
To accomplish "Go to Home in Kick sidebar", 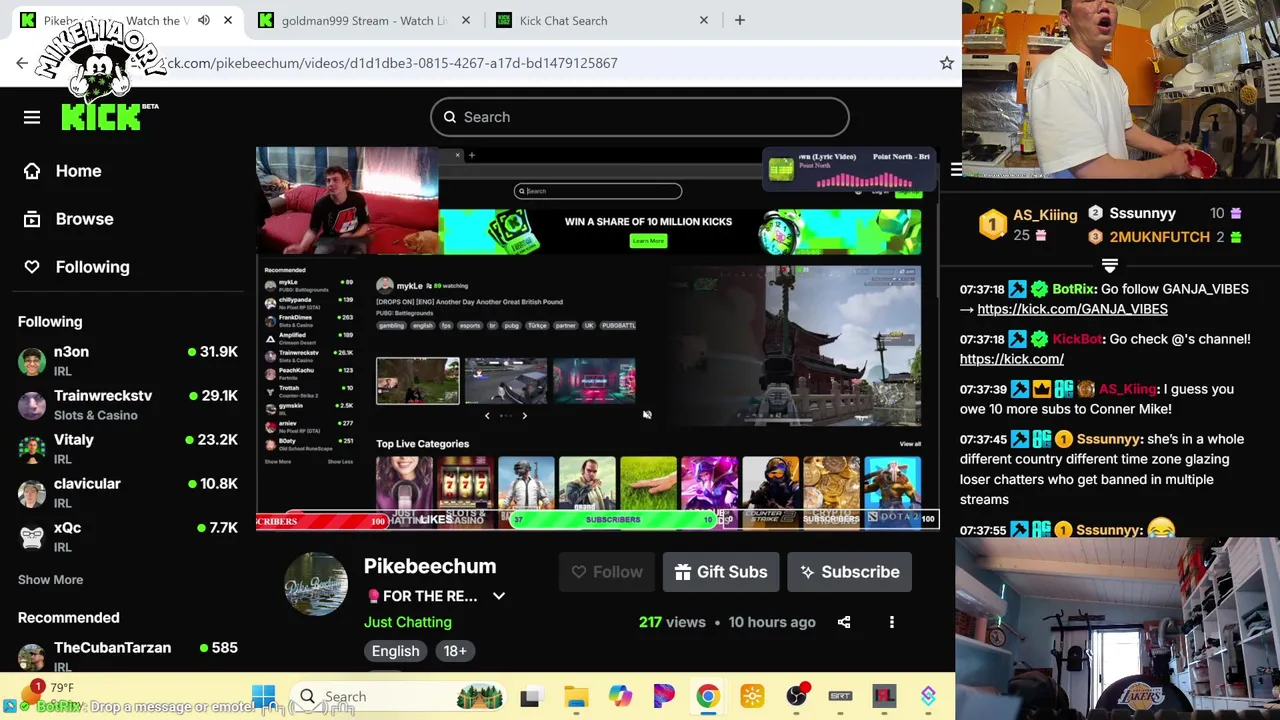I will 64,171.
